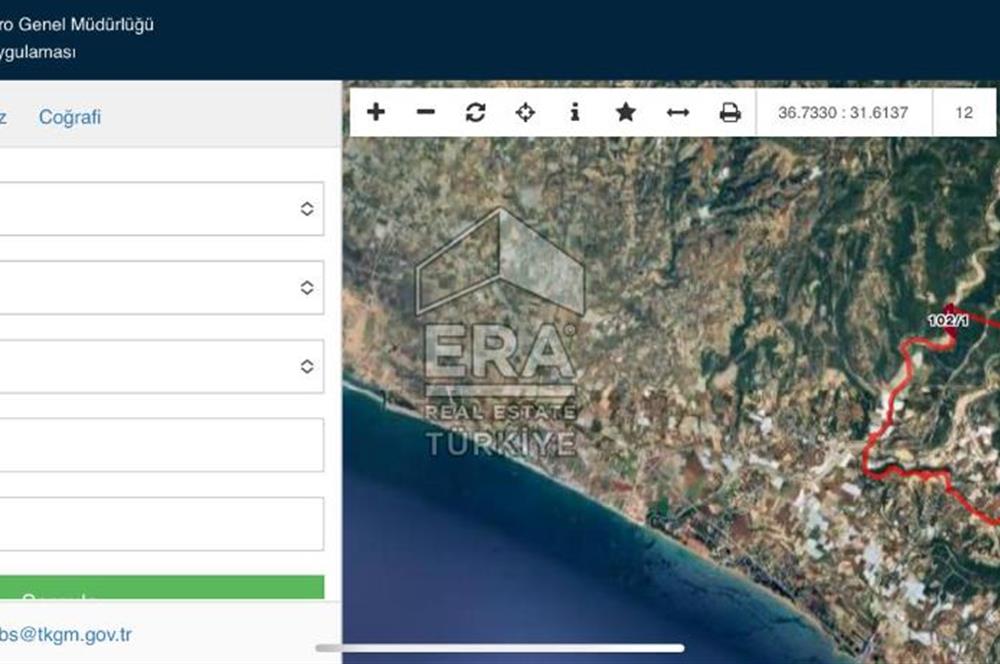Viewport: 1000px width, 664px height.
Task: Open the third dropdown in the query panel
Action: click(161, 367)
